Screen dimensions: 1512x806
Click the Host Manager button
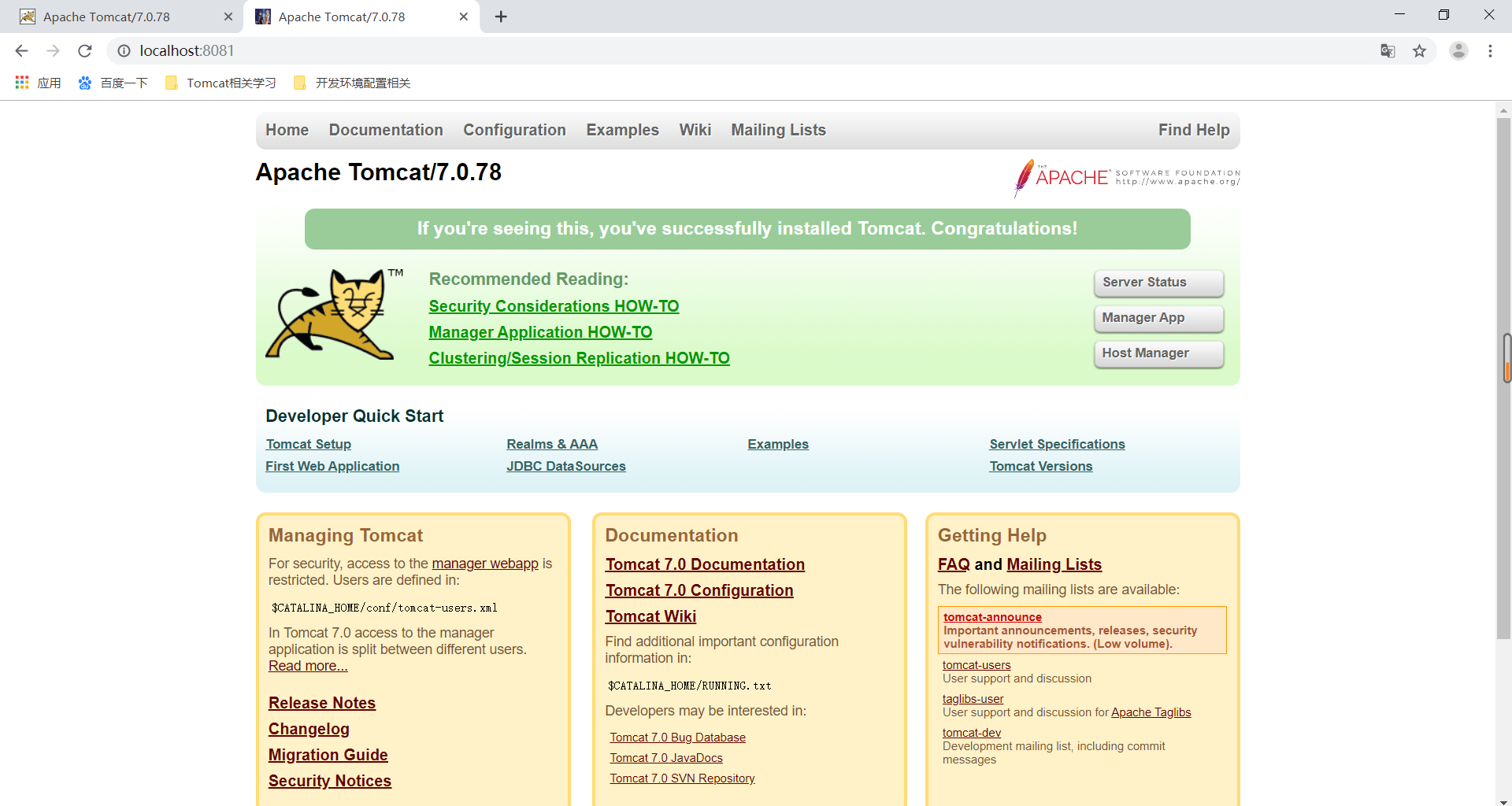[x=1158, y=353]
